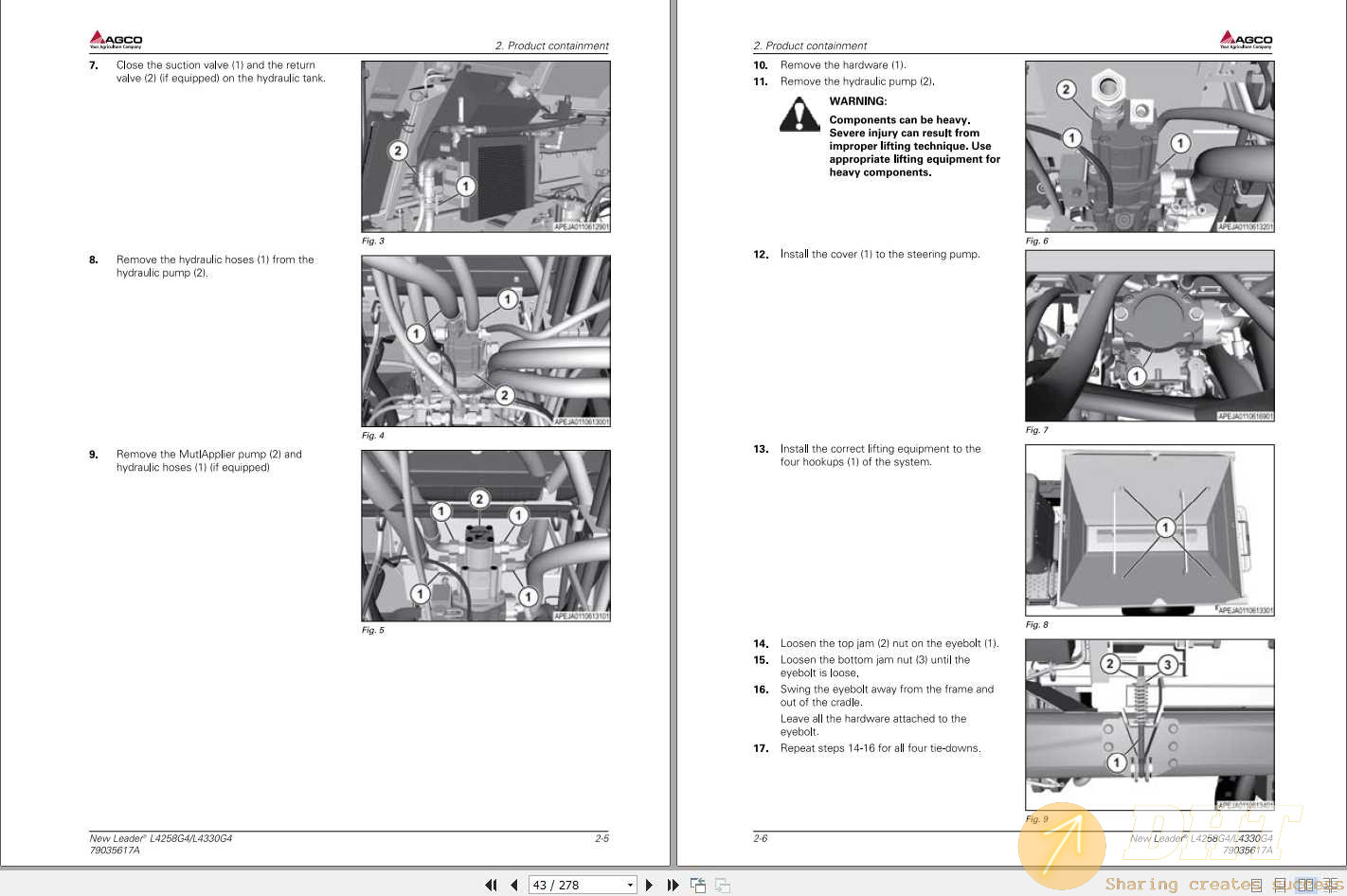Screen dimensions: 1347x896
Task: Click the 'Fig. 4' caption
Action: [373, 436]
